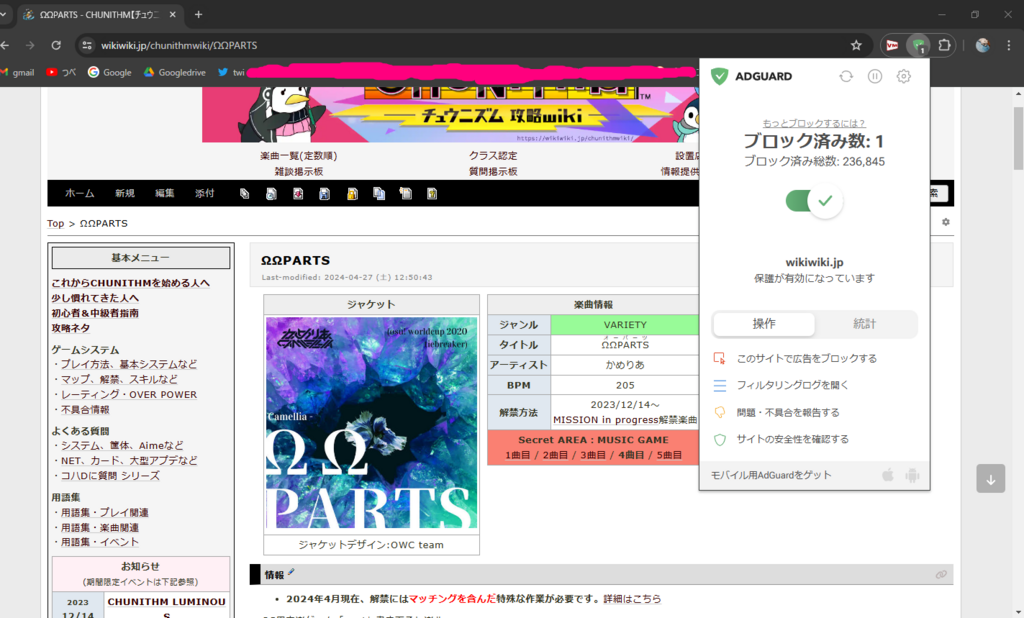Click the Apple icon for mobile AdGuard
This screenshot has width=1024, height=618.
click(888, 475)
